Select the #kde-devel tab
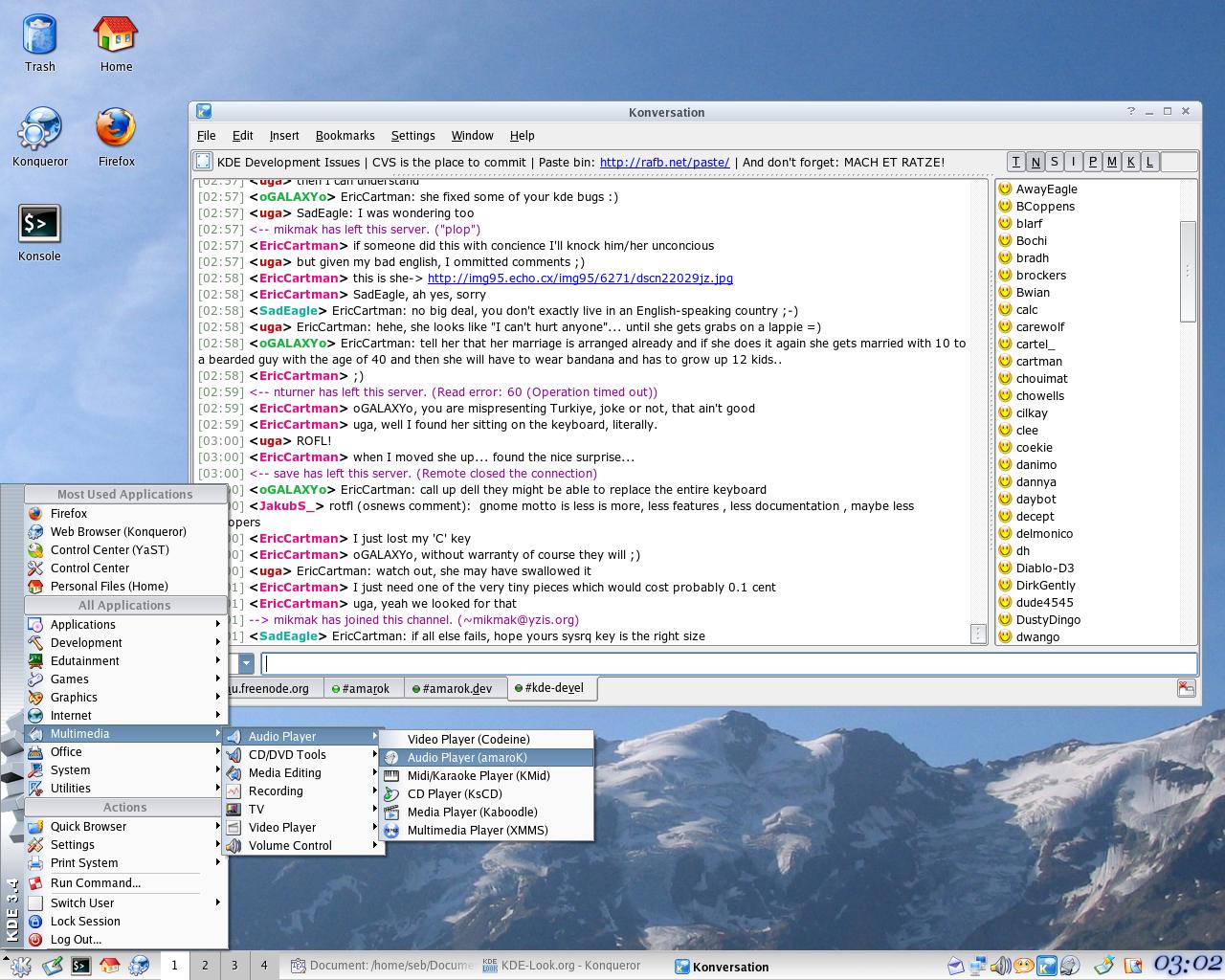The image size is (1225, 980). tap(552, 687)
